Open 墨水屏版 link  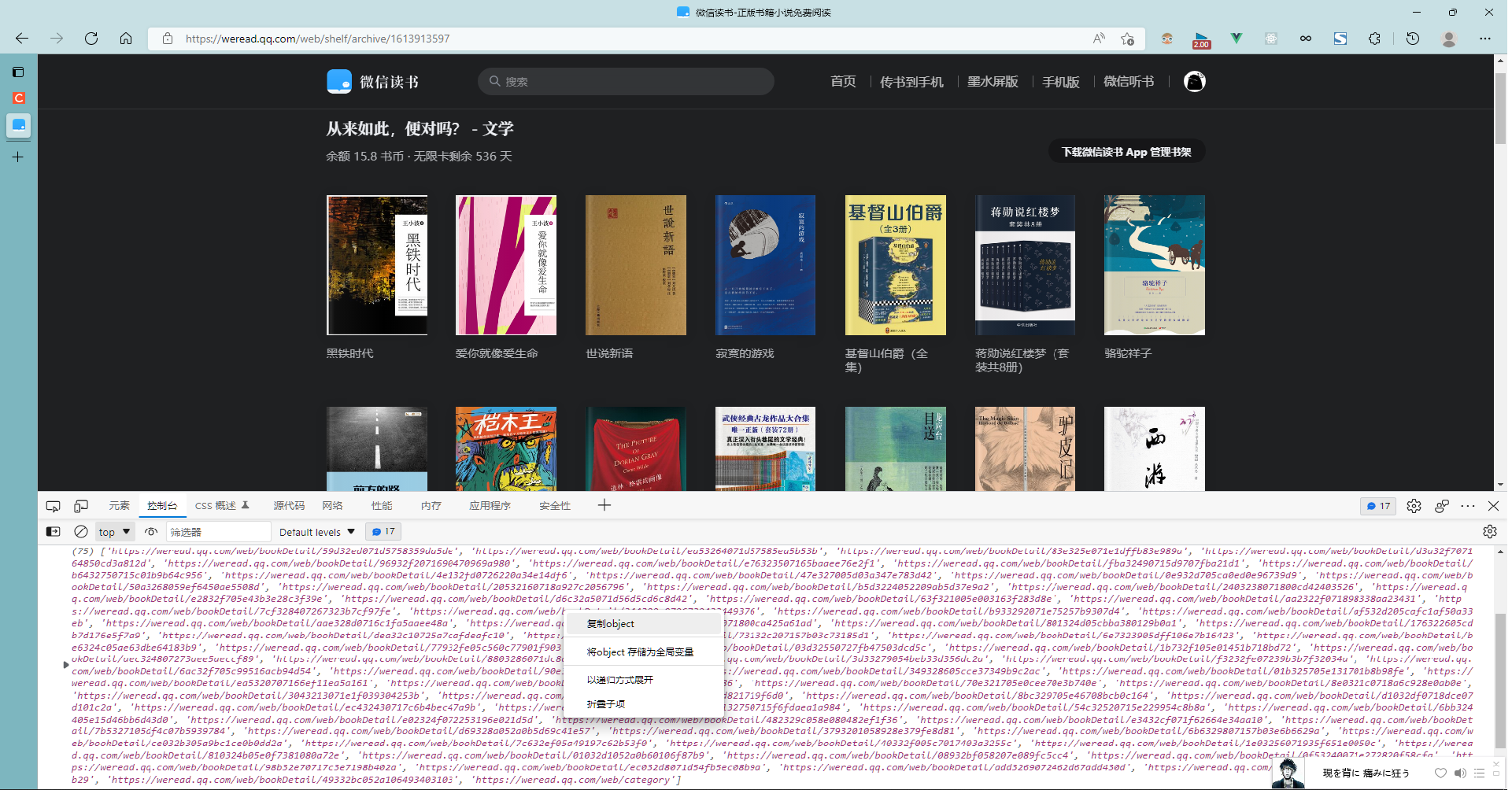(993, 82)
